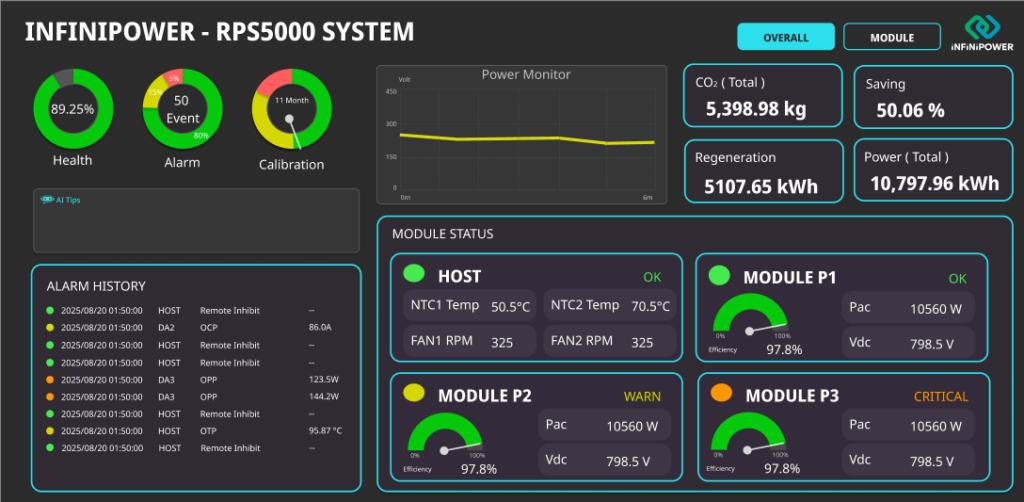Screen dimensions: 1024x502
Task: Click the AI Tips robot icon
Action: tap(47, 200)
